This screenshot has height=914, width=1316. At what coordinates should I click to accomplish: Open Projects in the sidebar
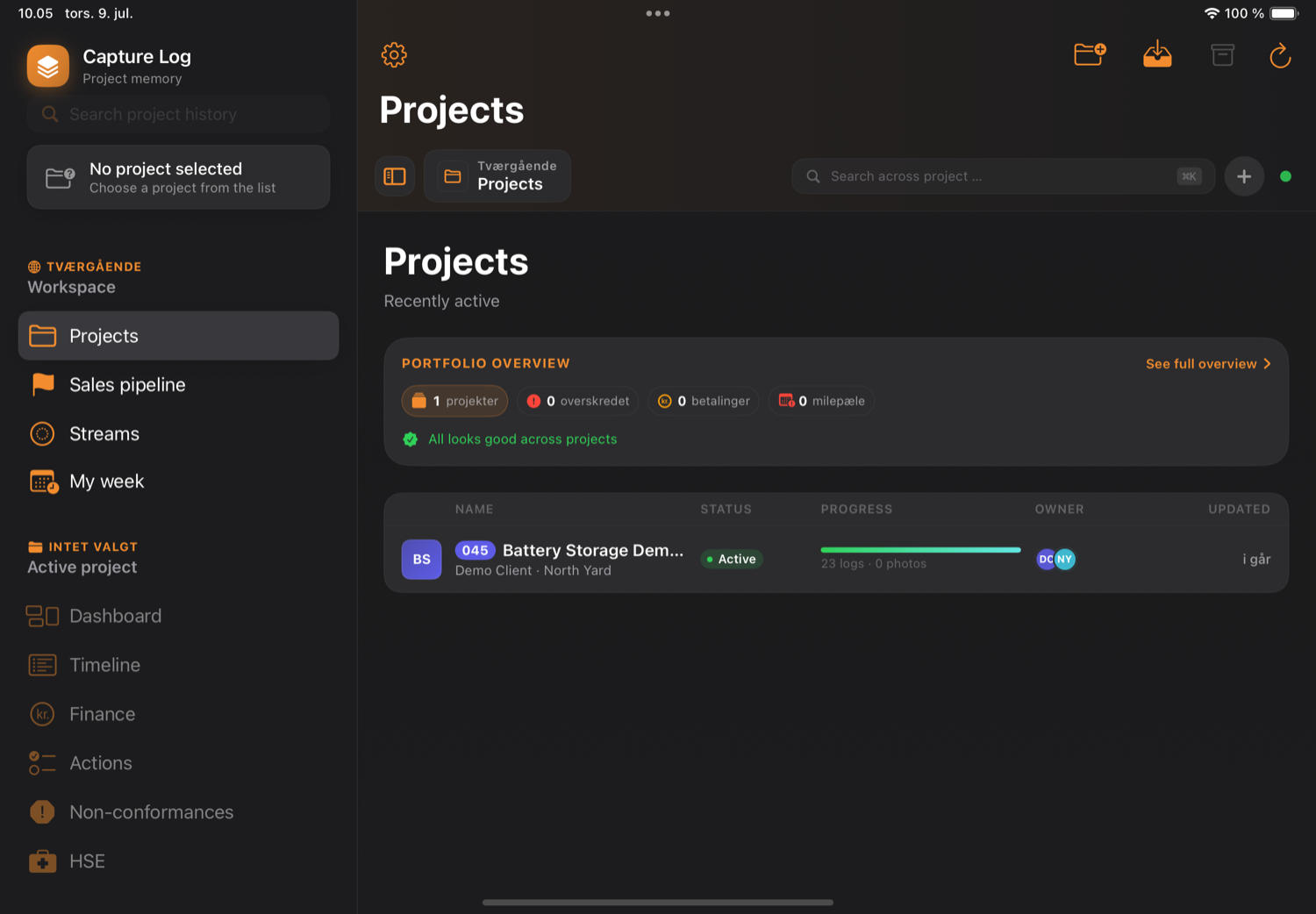pos(178,336)
